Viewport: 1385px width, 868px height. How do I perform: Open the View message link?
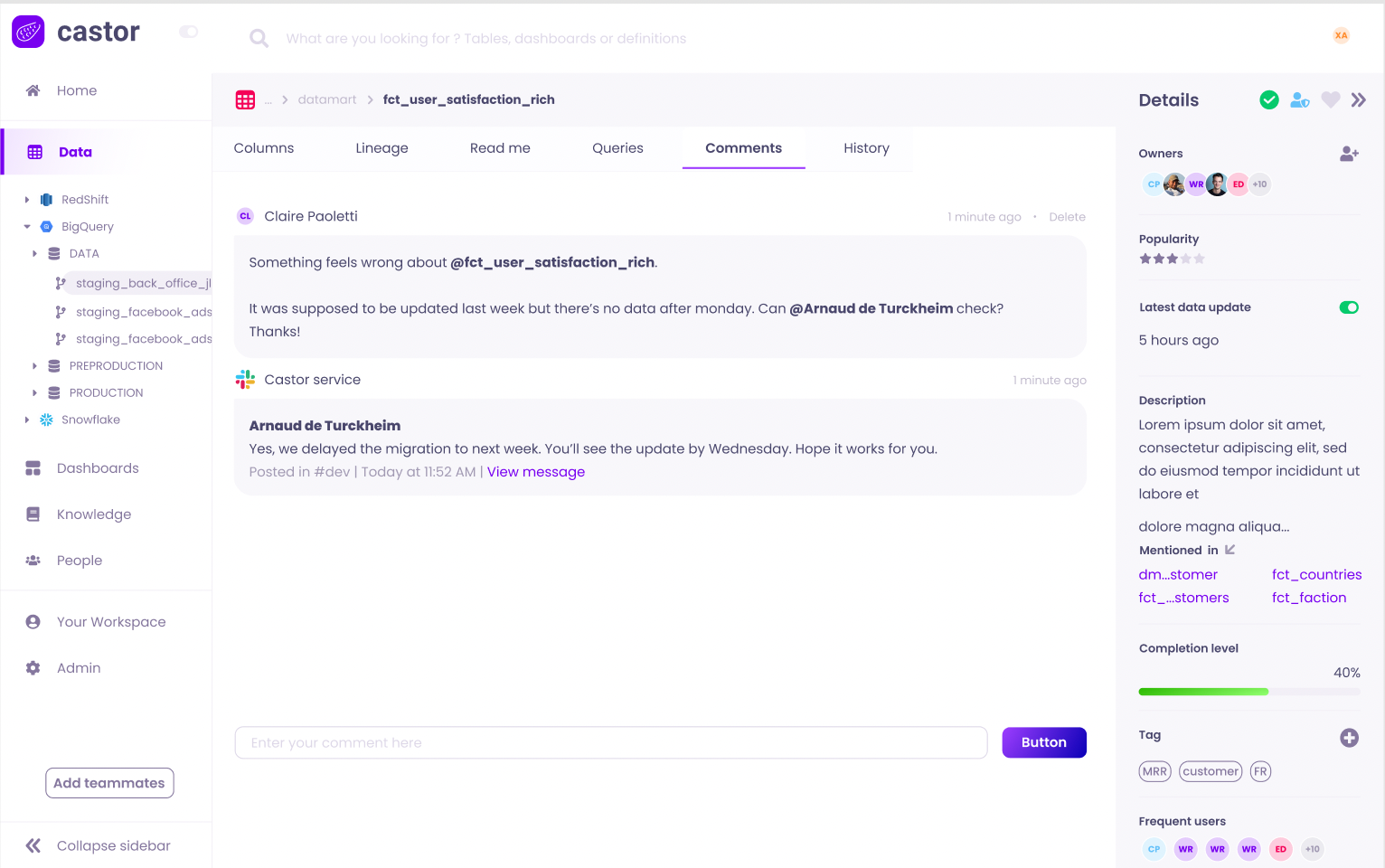(x=536, y=472)
